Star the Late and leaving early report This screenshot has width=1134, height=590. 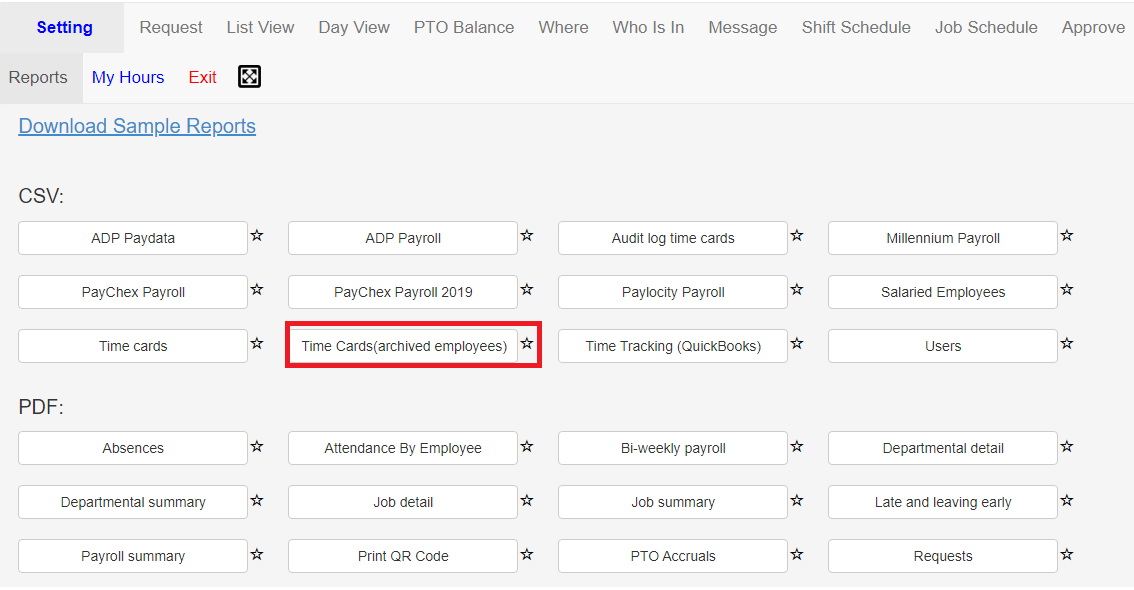pos(1067,500)
